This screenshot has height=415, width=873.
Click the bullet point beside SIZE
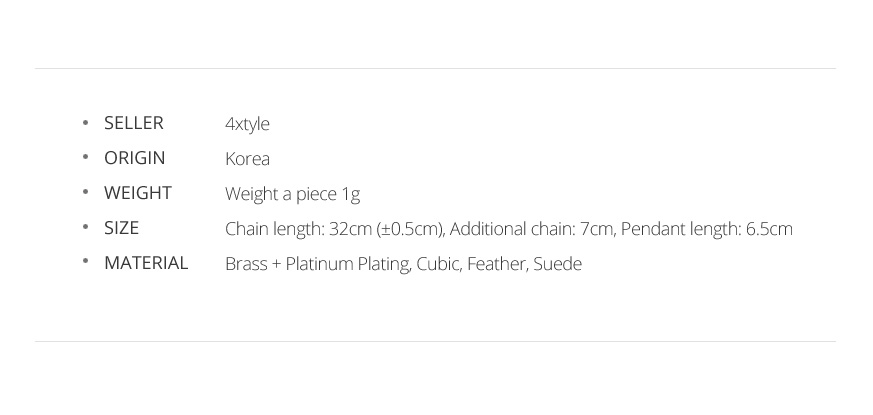click(85, 227)
